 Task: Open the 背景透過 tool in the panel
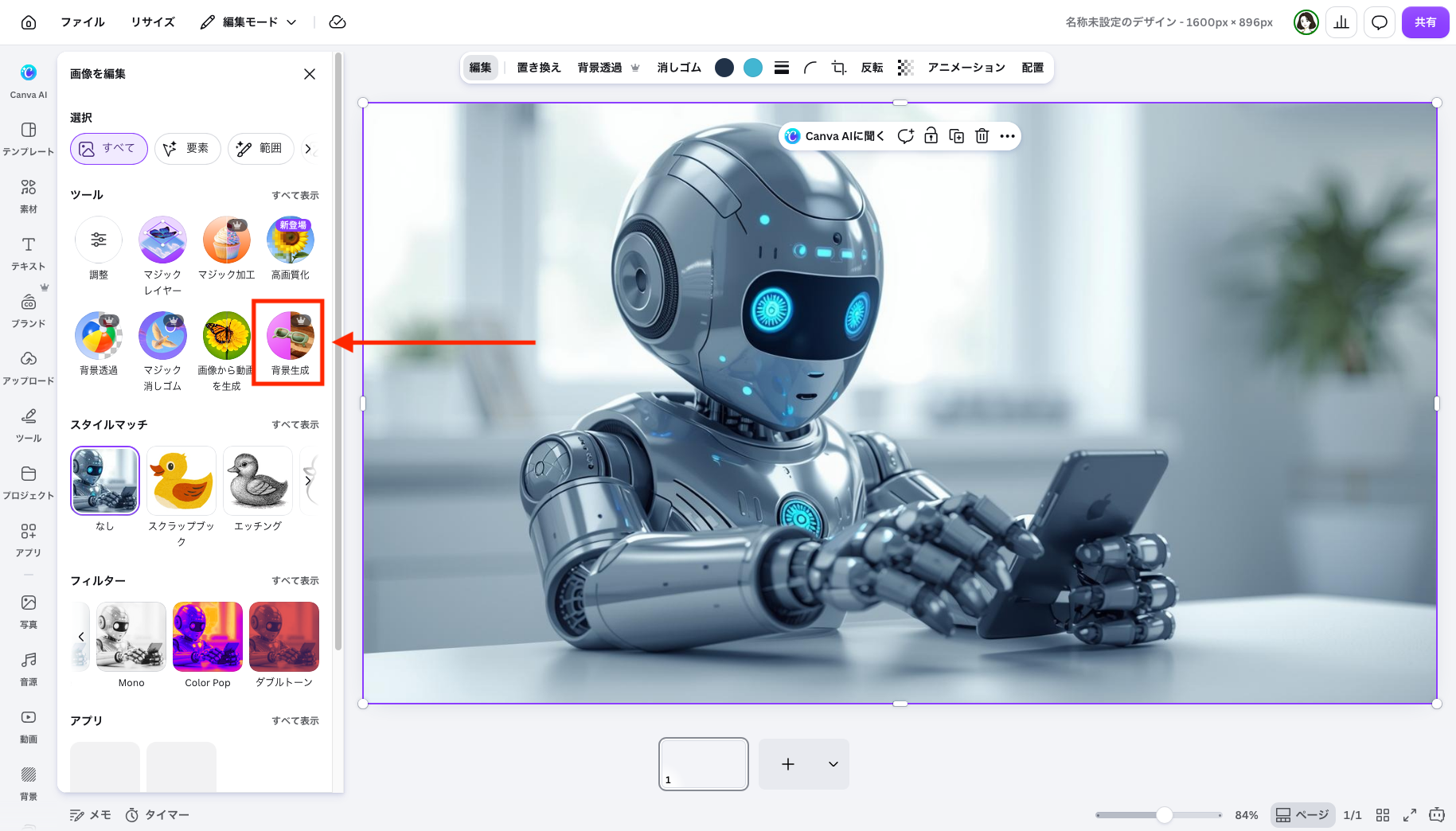tap(99, 344)
